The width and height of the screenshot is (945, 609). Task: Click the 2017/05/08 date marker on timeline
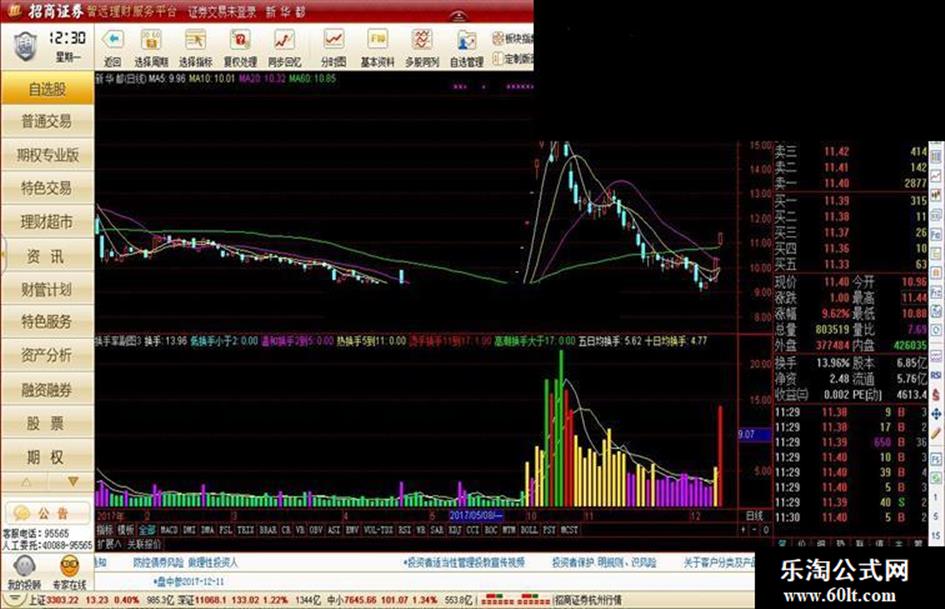(476, 516)
